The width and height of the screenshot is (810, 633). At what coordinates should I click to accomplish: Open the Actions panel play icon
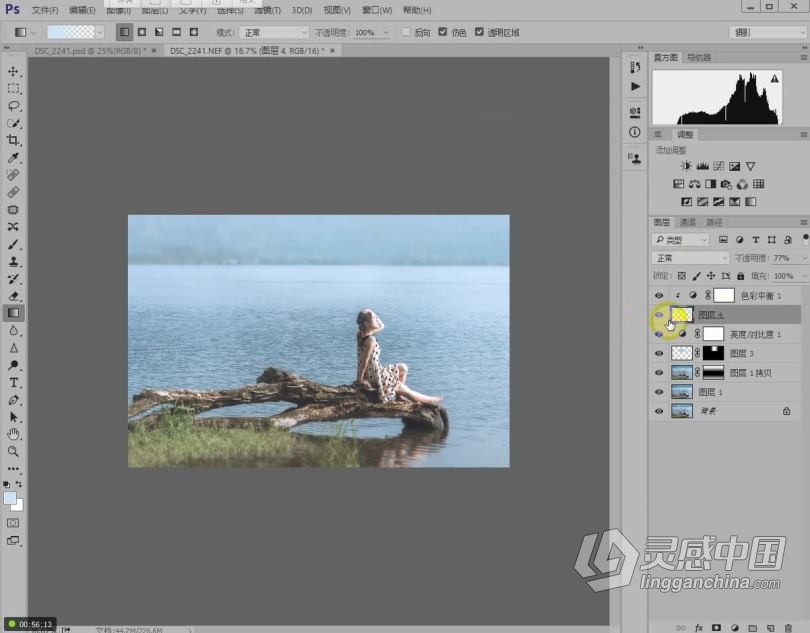point(635,86)
